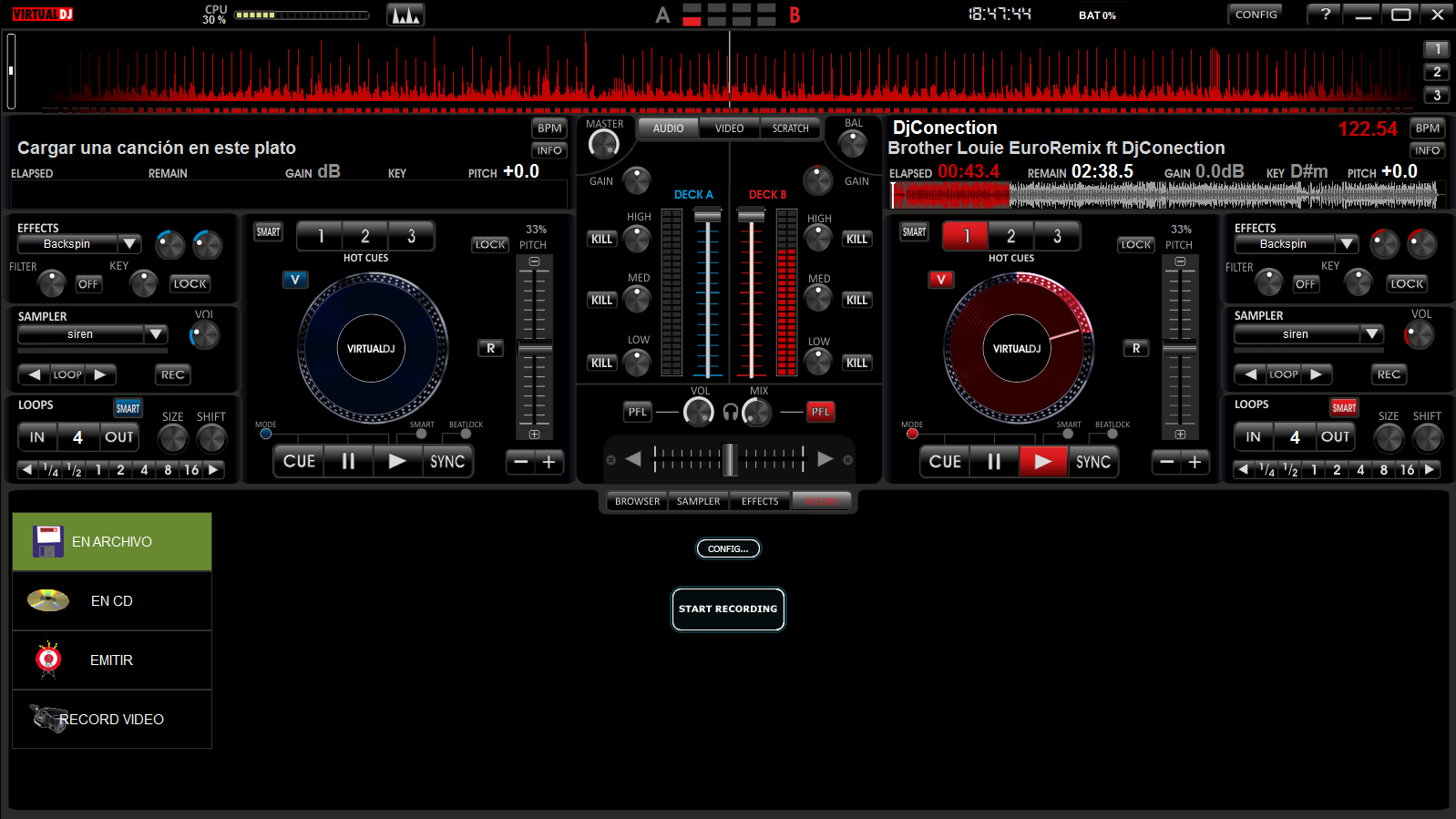Click deck B red V vinyl icon

[x=941, y=280]
